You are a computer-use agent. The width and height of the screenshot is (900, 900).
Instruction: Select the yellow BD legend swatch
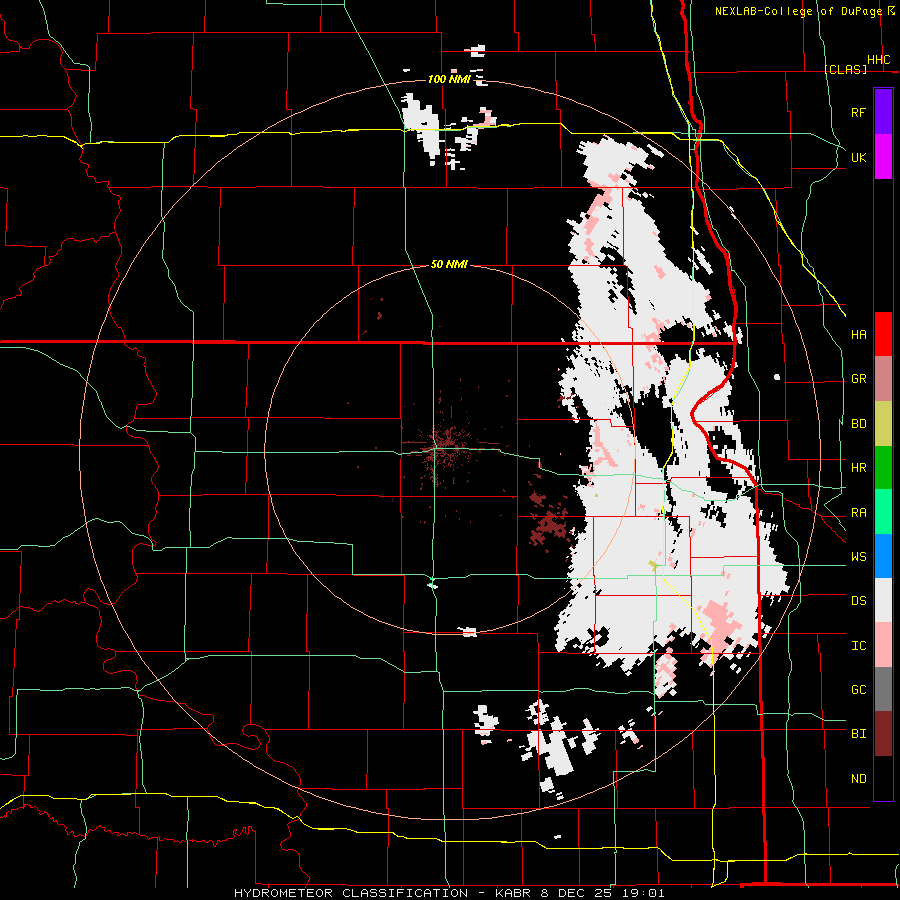[883, 424]
